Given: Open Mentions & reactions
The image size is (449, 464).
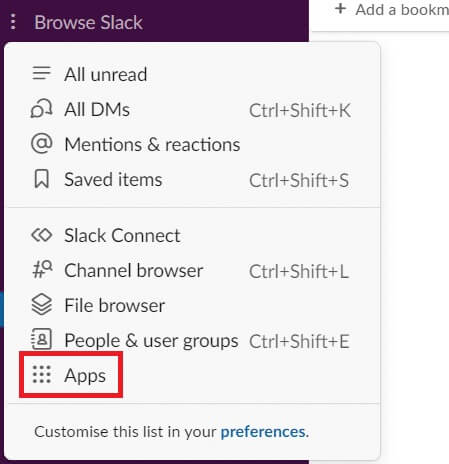Looking at the screenshot, I should (152, 145).
